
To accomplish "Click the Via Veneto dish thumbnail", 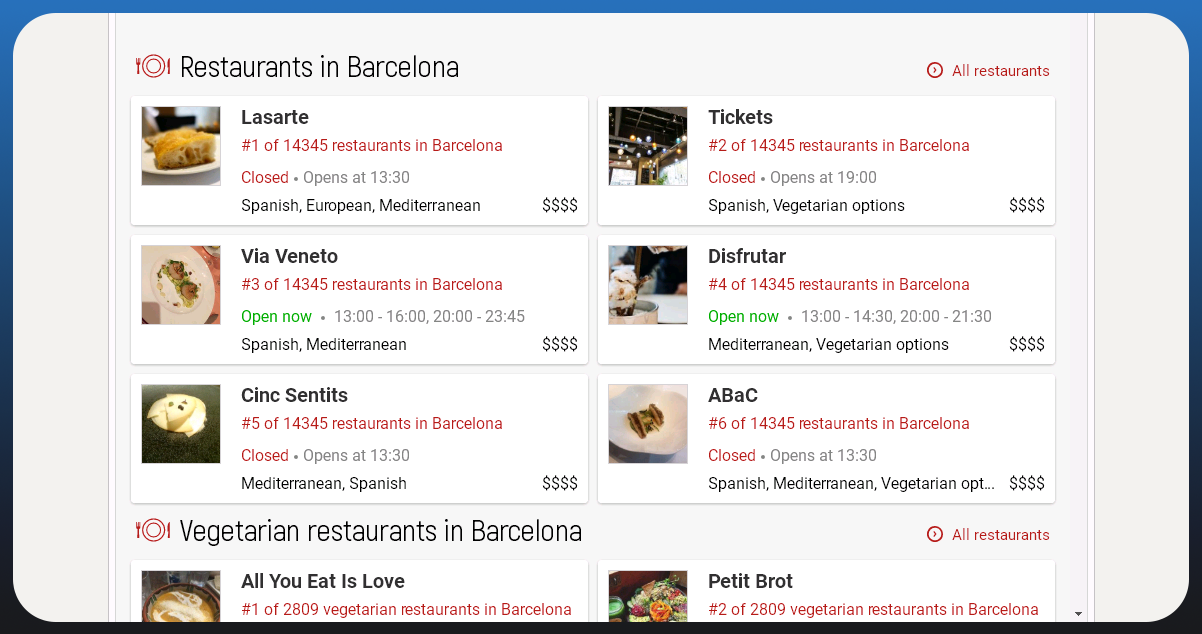I will point(181,285).
